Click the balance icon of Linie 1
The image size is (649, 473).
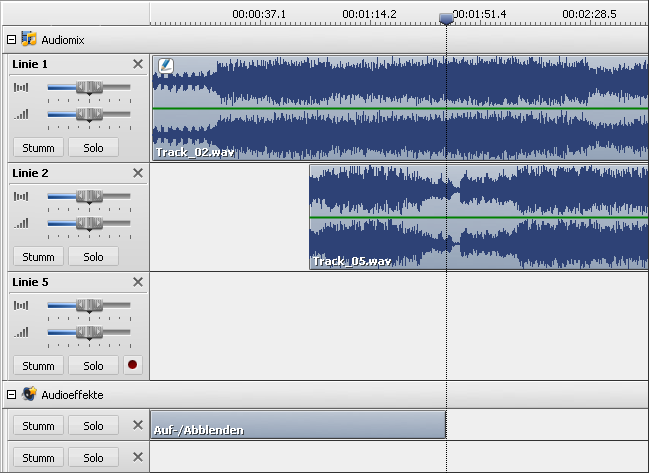[x=21, y=87]
